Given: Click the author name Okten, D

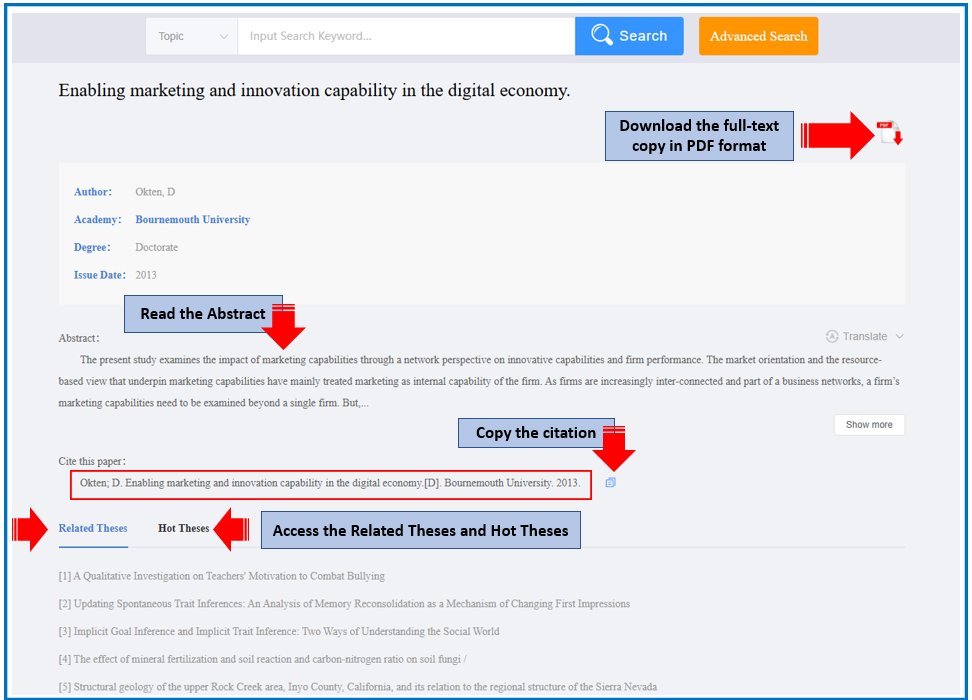Looking at the screenshot, I should 155,192.
